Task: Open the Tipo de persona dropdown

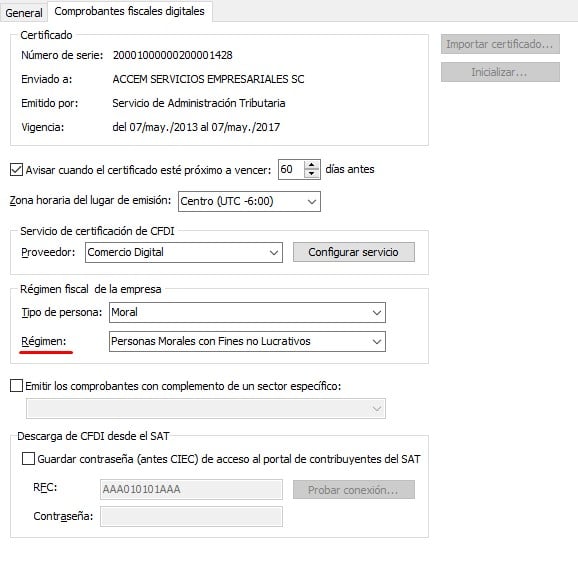Action: click(x=247, y=313)
